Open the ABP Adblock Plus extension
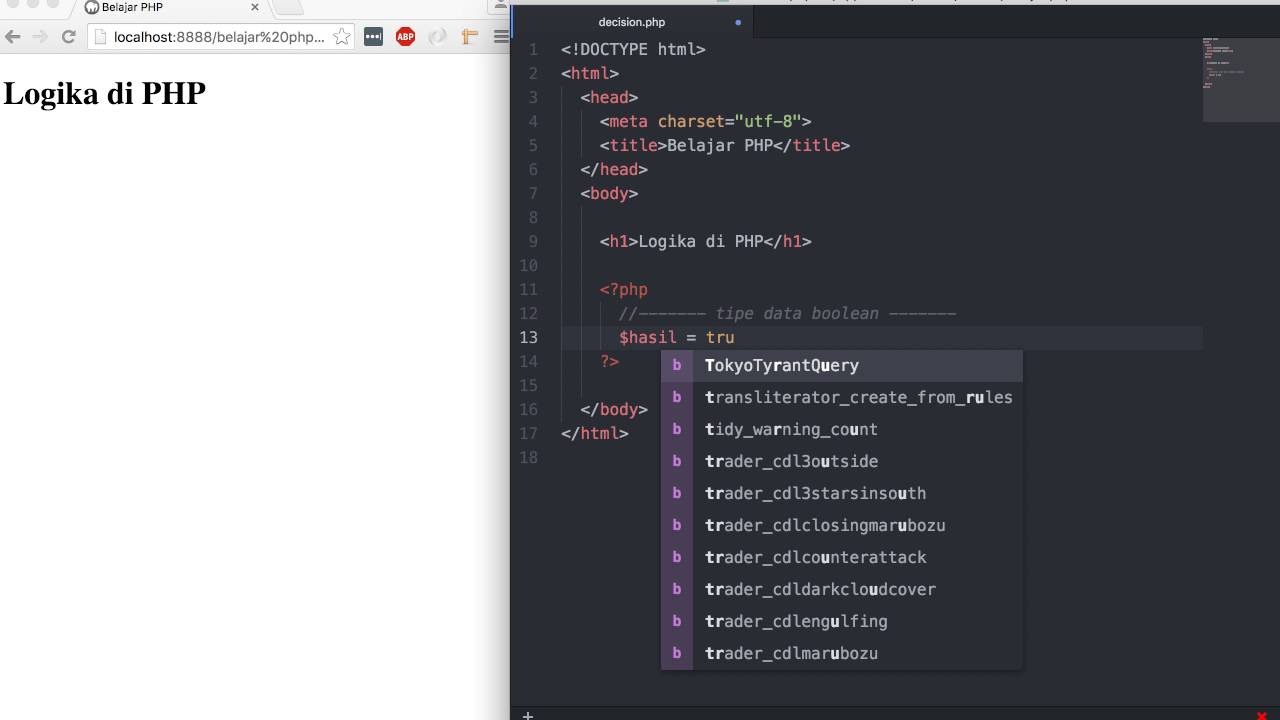This screenshot has width=1280, height=720. point(405,37)
